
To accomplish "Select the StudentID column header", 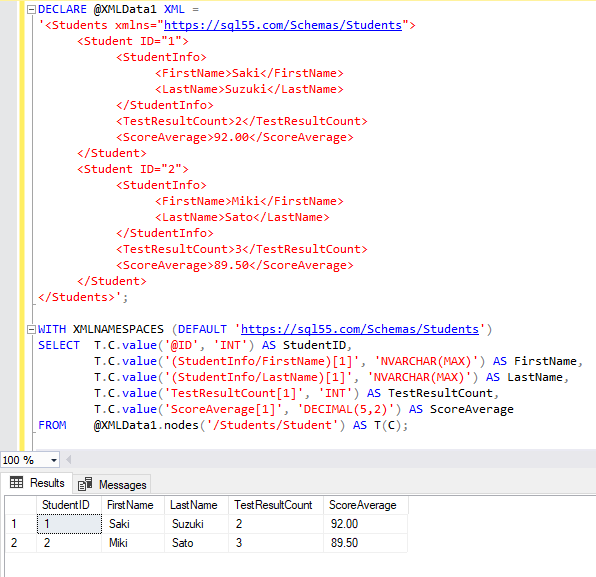I will (x=69, y=505).
